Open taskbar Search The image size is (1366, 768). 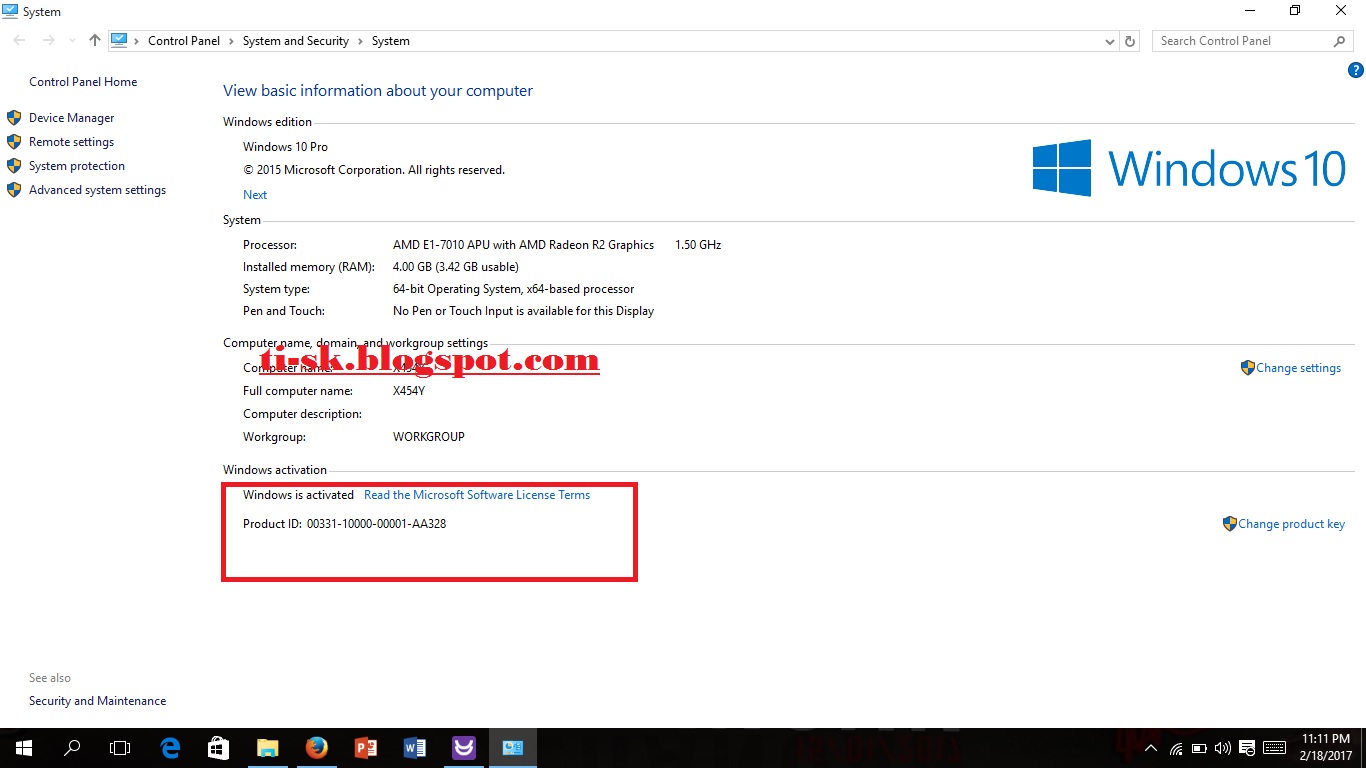coord(72,748)
